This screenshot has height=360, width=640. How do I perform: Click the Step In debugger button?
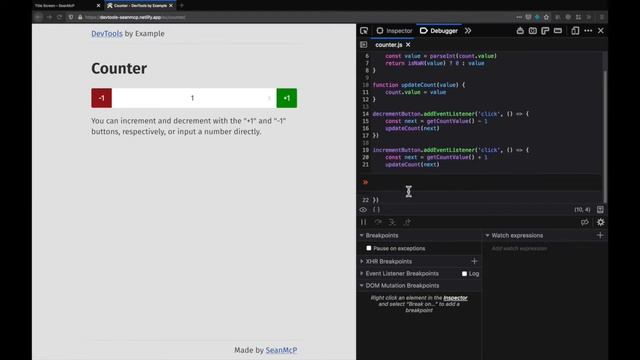392,222
